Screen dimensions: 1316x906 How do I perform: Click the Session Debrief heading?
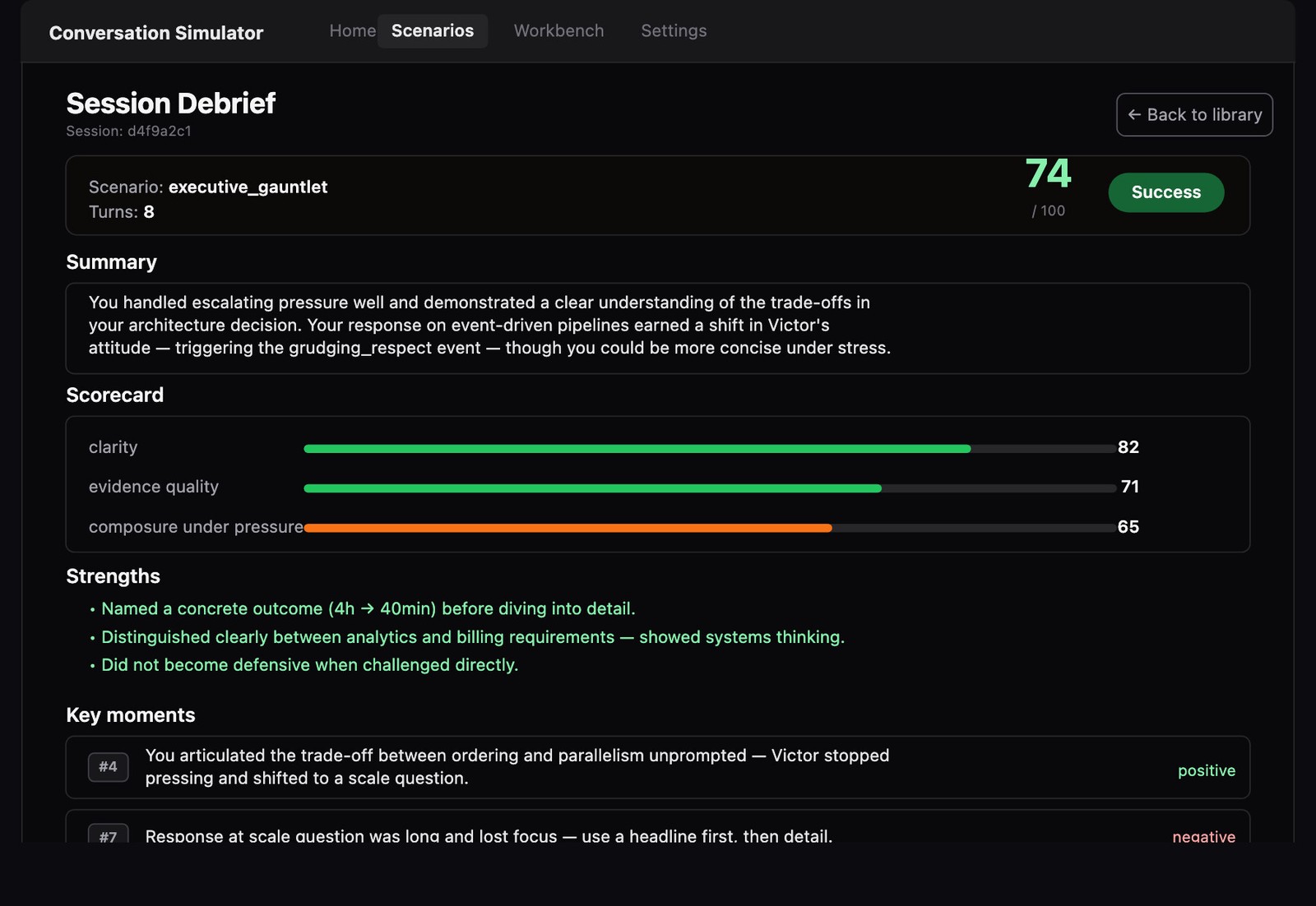tap(170, 104)
